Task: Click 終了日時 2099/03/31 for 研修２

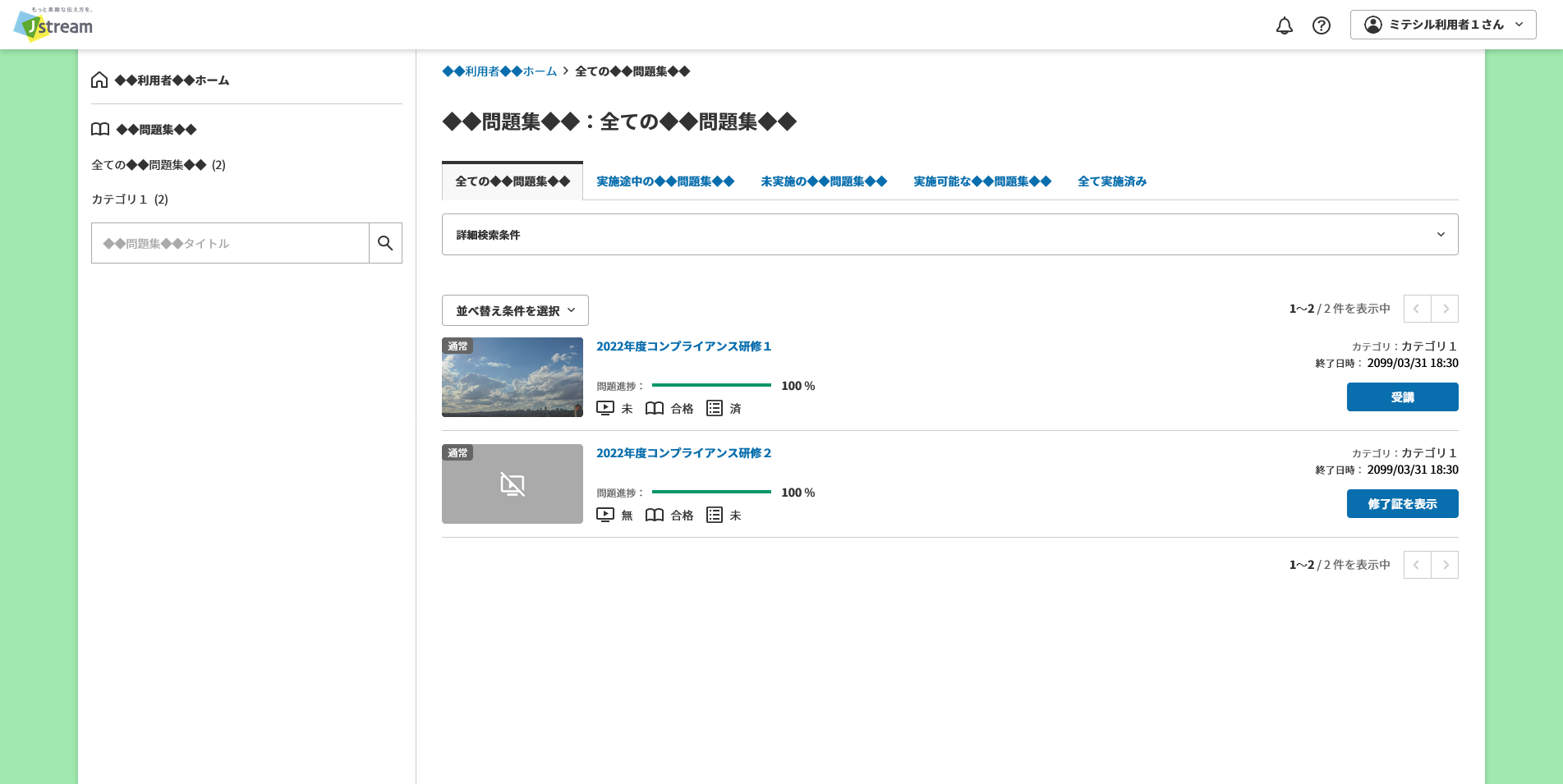Action: [x=1387, y=470]
